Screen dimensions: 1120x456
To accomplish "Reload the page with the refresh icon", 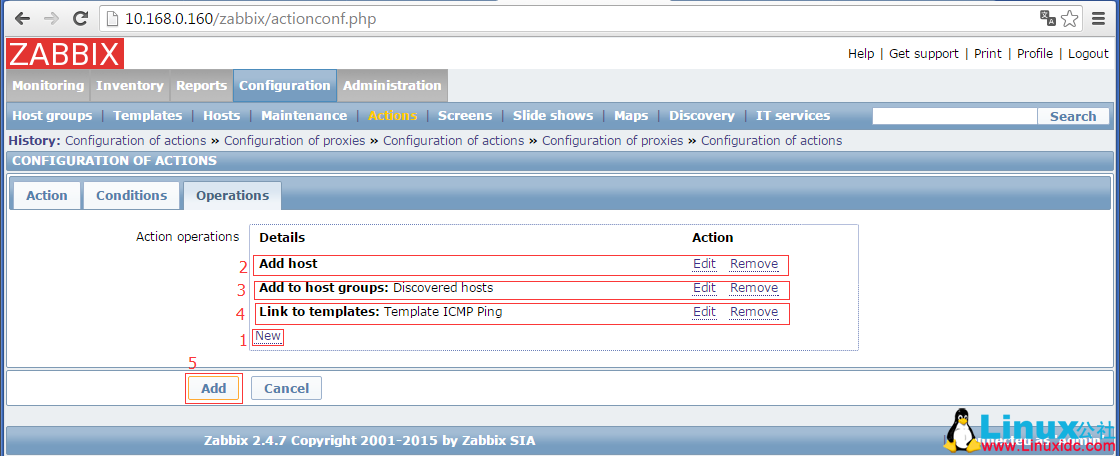I will (x=81, y=19).
